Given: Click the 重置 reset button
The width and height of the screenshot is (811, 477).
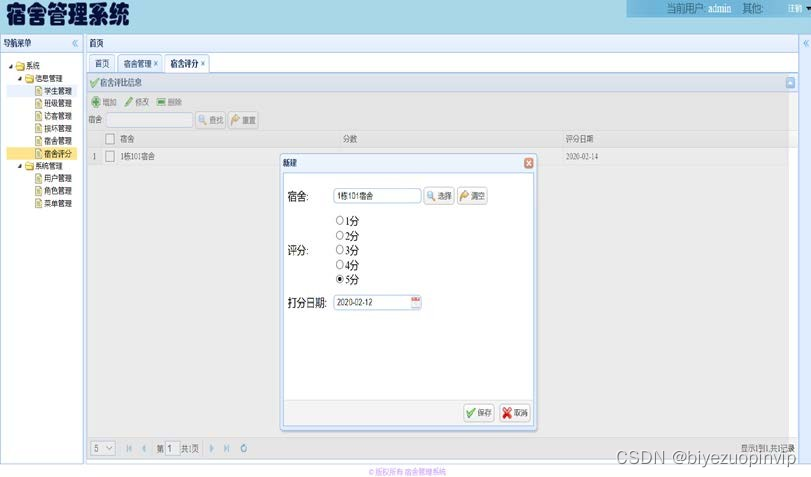Looking at the screenshot, I should [243, 120].
